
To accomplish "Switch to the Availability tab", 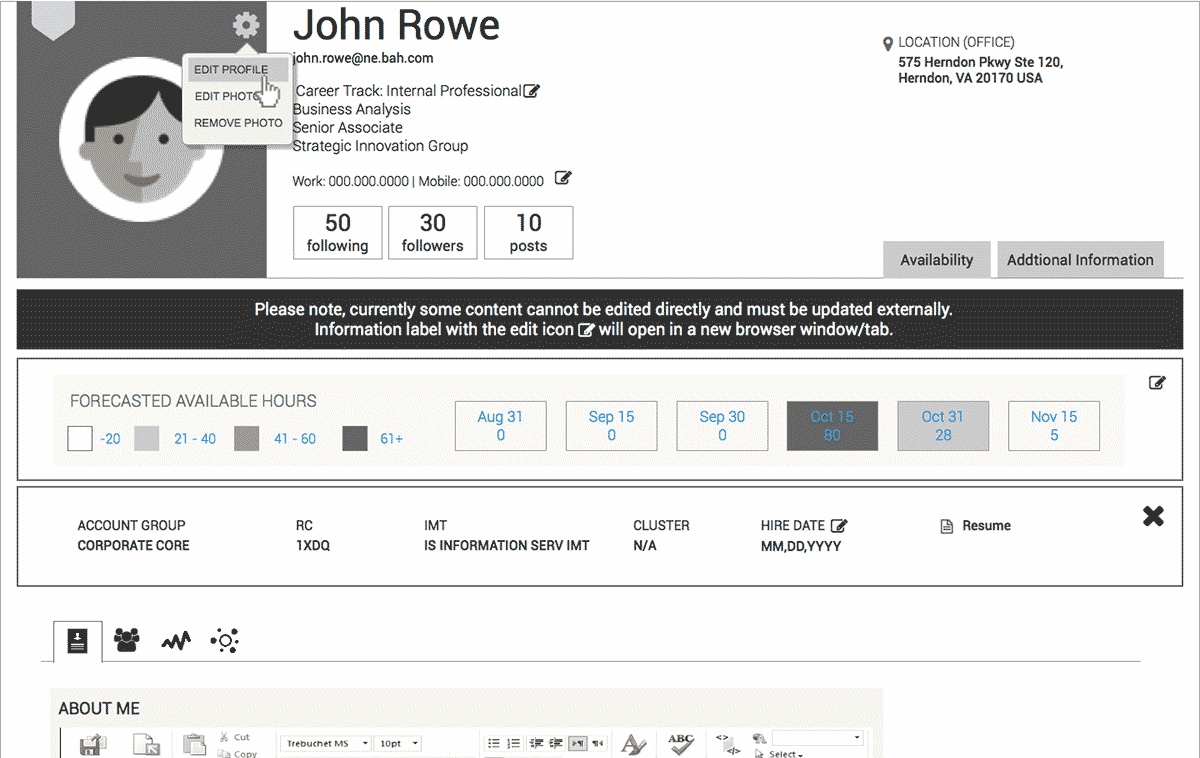I will tap(936, 260).
